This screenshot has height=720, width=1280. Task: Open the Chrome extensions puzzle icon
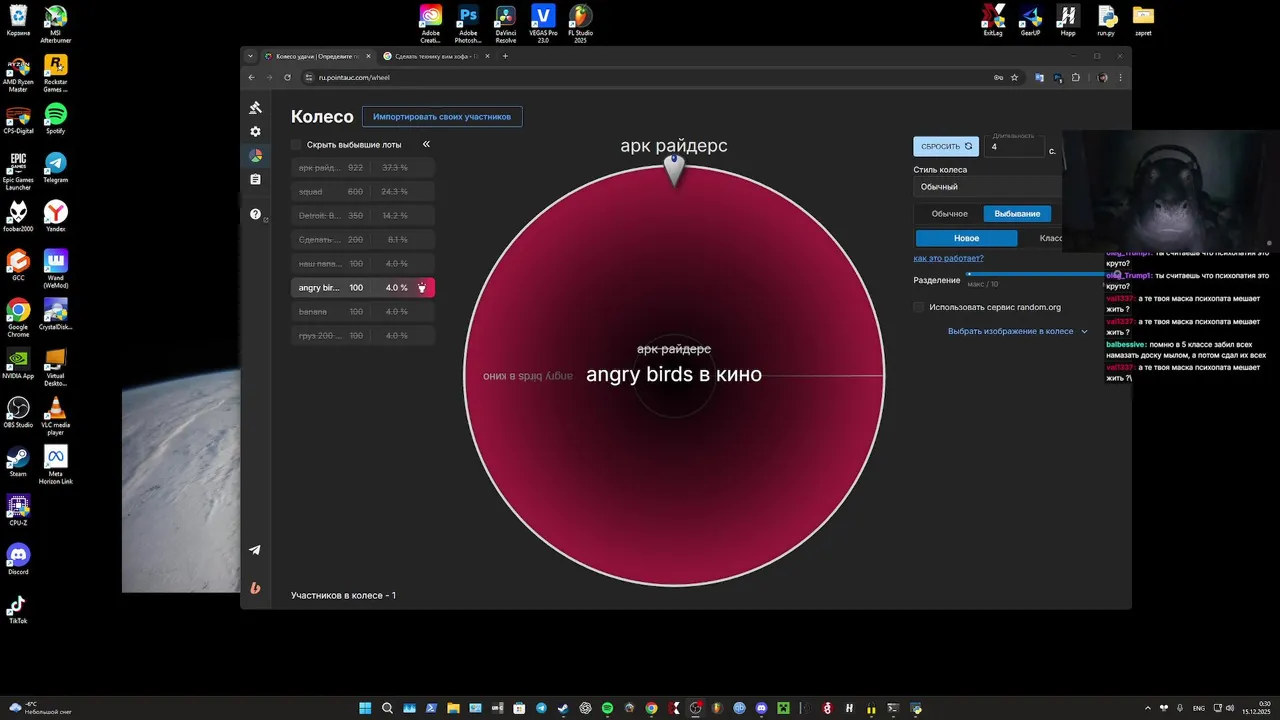(1076, 77)
